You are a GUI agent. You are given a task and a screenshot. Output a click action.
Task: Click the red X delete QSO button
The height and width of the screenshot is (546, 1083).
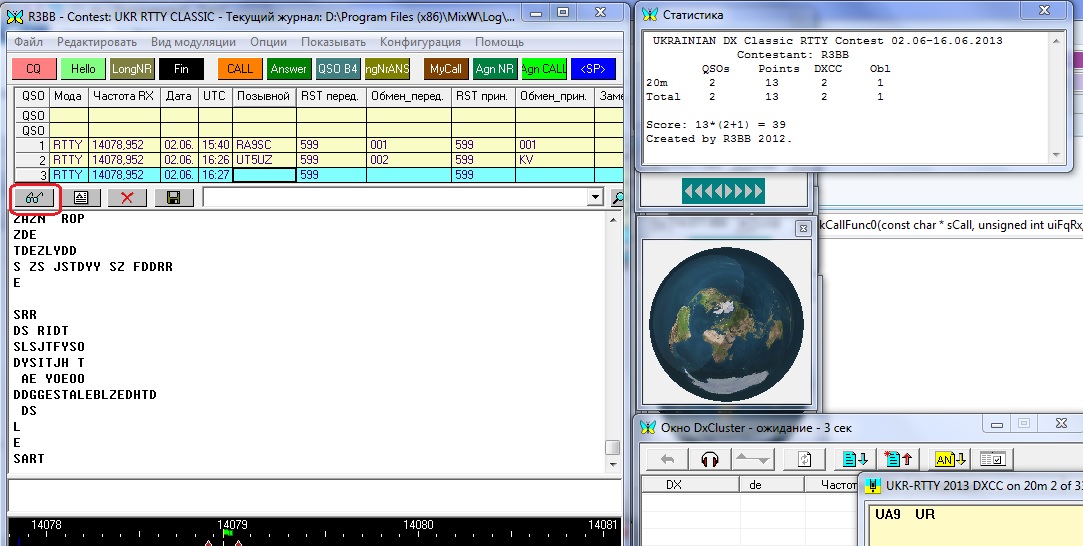pyautogui.click(x=127, y=198)
